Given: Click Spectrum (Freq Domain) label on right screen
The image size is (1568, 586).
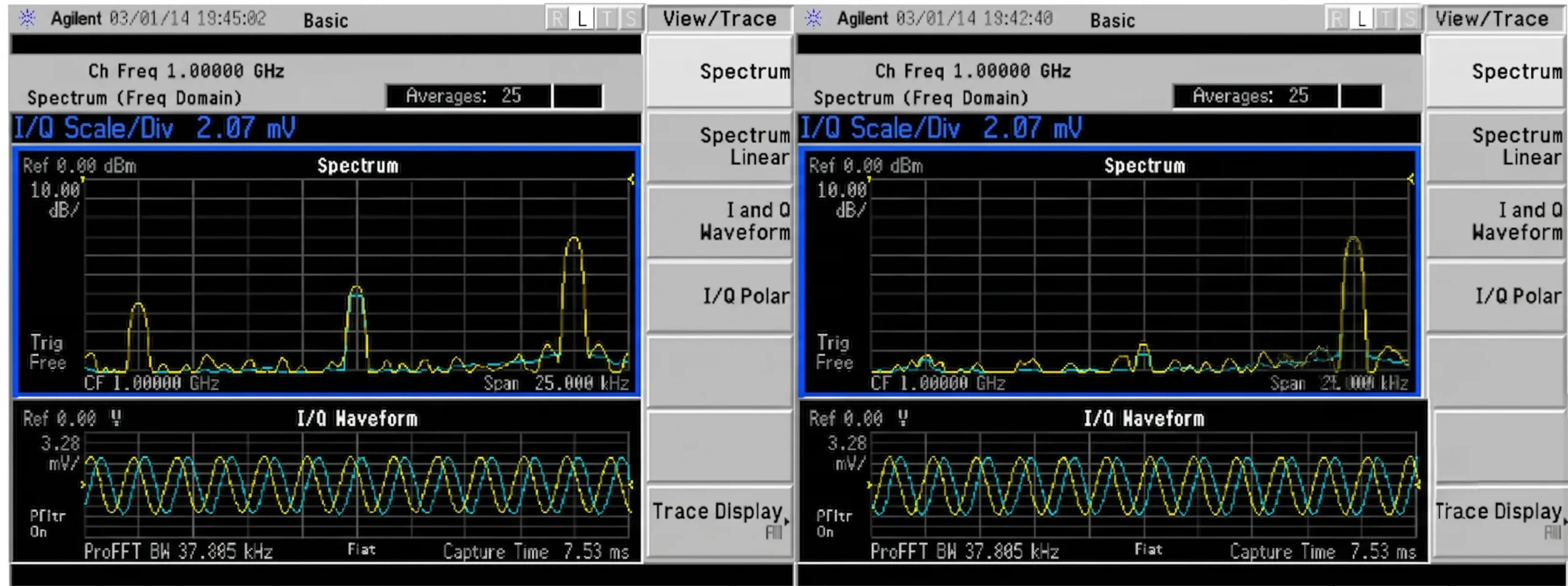Looking at the screenshot, I should (921, 98).
